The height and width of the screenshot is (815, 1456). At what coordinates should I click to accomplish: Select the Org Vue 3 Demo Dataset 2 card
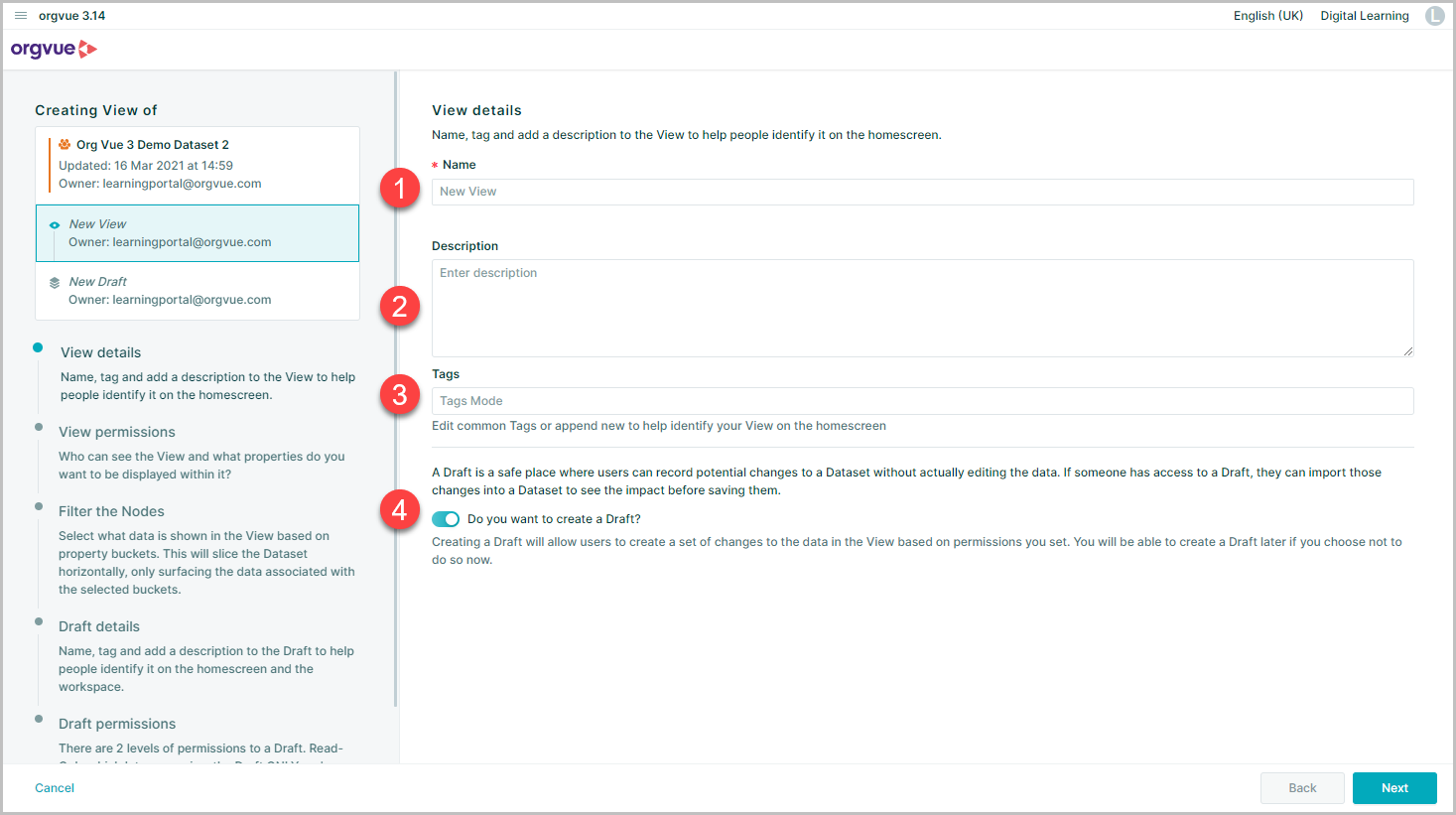pos(198,165)
